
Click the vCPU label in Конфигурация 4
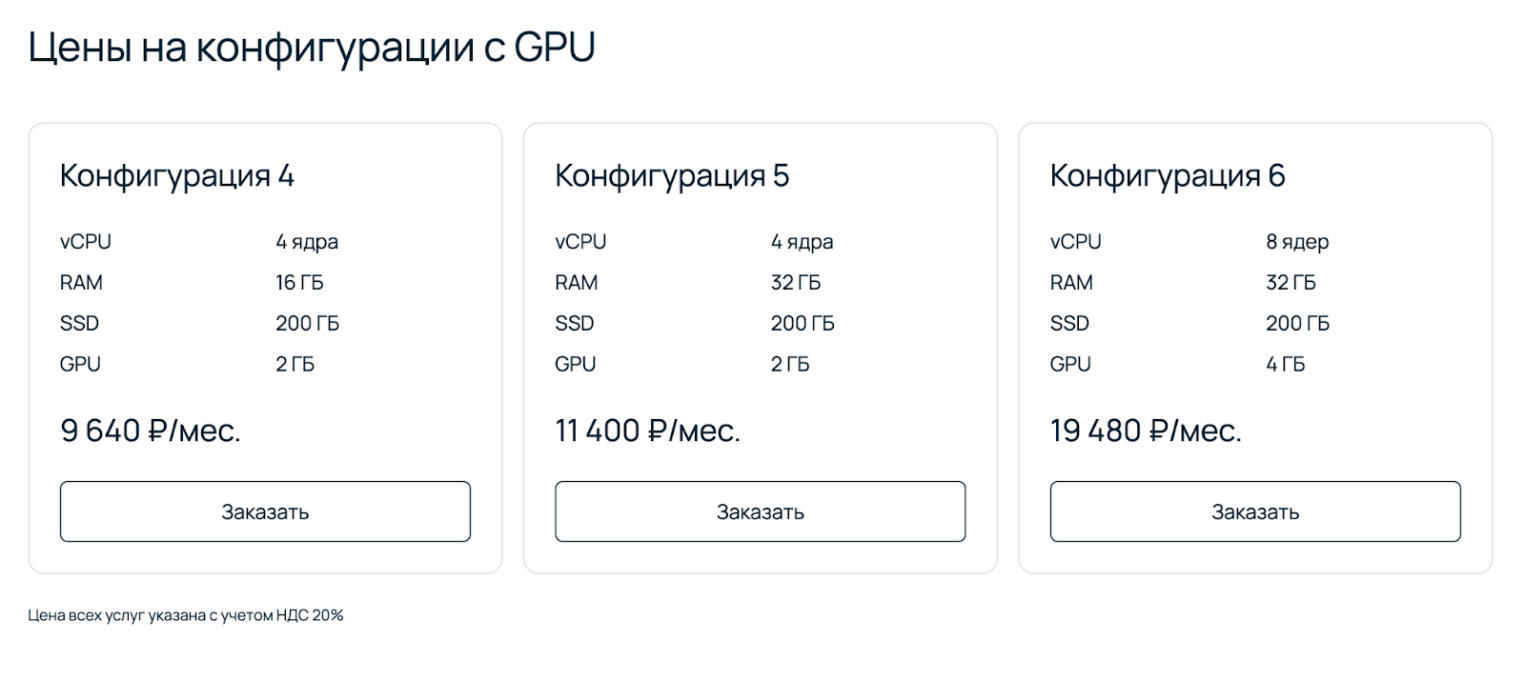point(81,241)
